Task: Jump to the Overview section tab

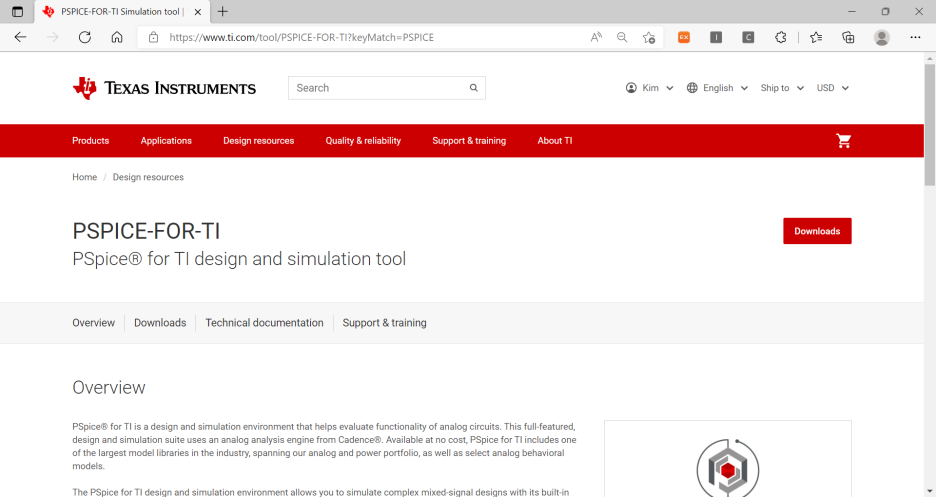Action: 93,323
